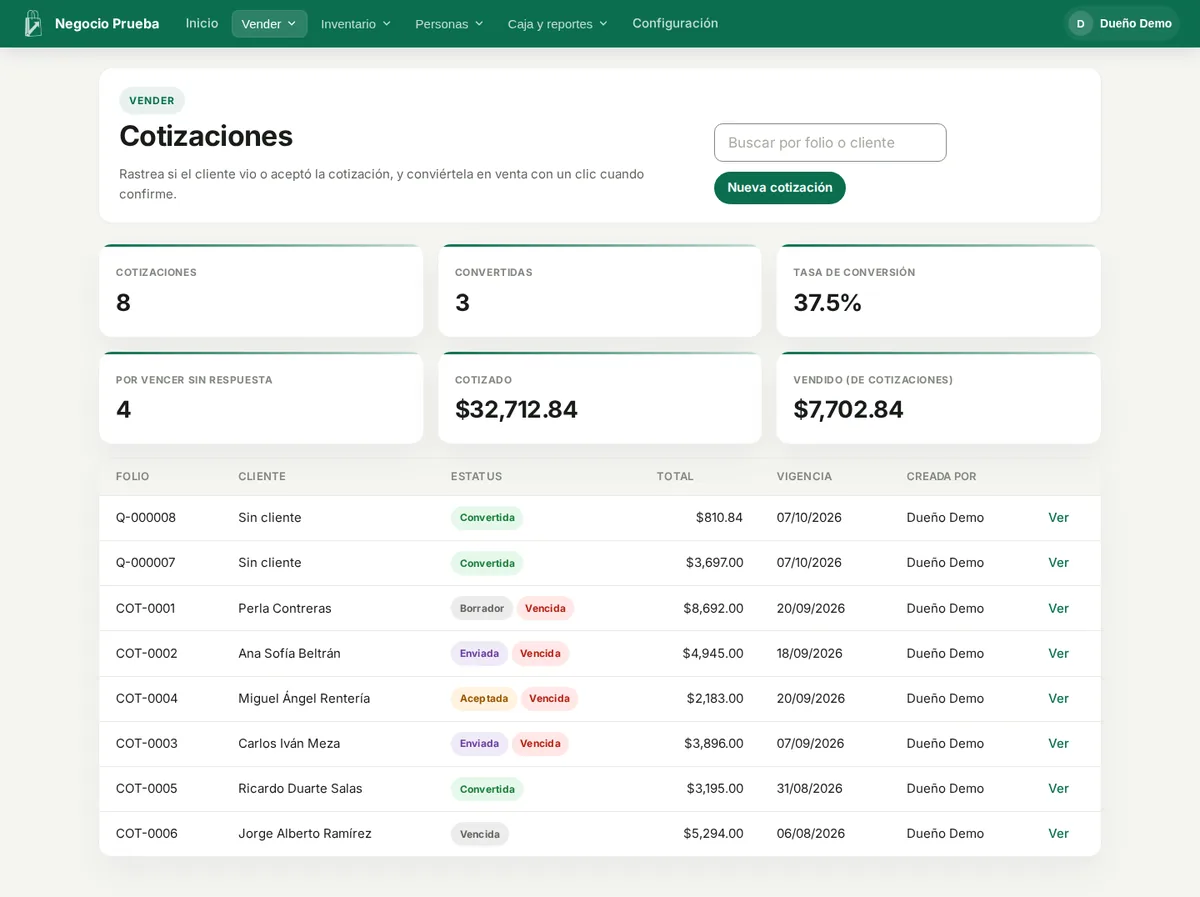Screen dimensions: 1200x897
Task: Click the VENDER tag above the title
Action: click(152, 100)
